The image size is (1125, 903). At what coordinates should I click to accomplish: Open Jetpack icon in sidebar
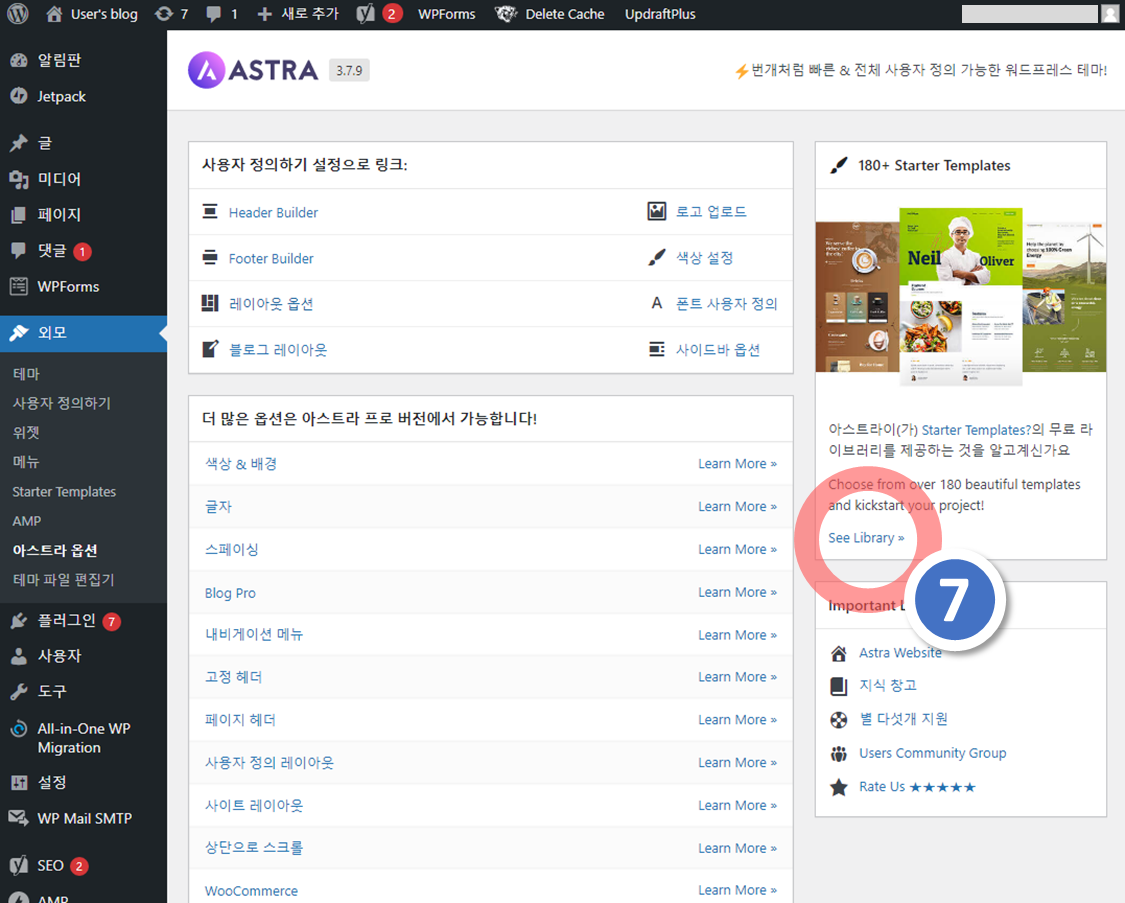[x=19, y=96]
